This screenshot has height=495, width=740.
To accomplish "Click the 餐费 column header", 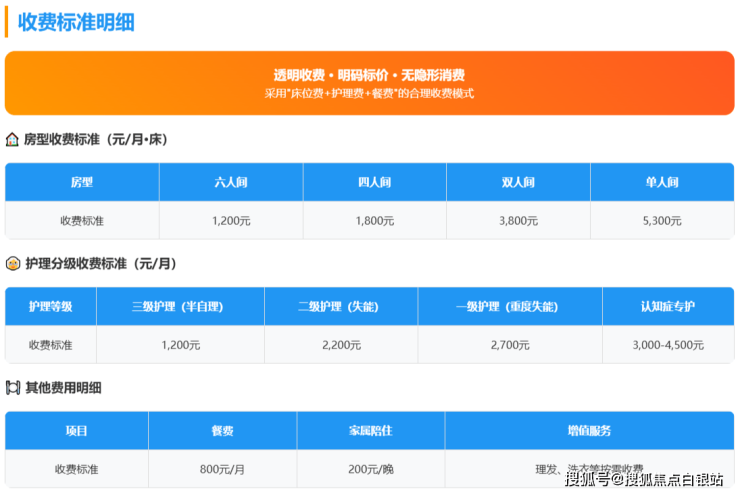I will coord(222,430).
